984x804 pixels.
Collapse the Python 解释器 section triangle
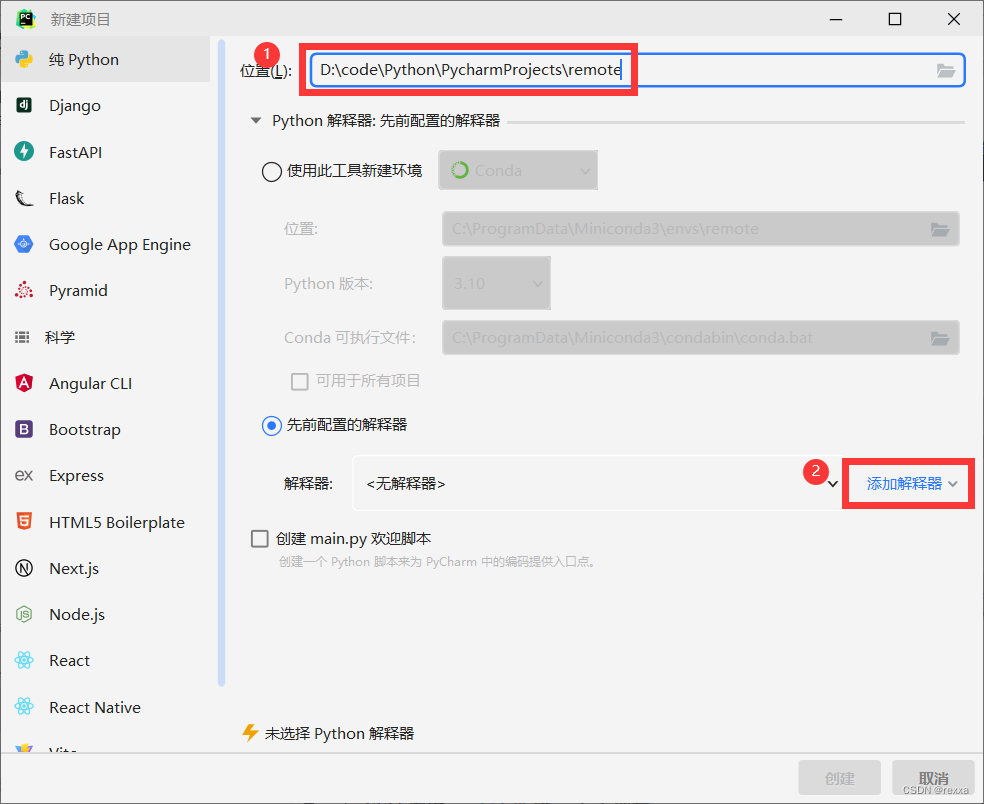(256, 121)
